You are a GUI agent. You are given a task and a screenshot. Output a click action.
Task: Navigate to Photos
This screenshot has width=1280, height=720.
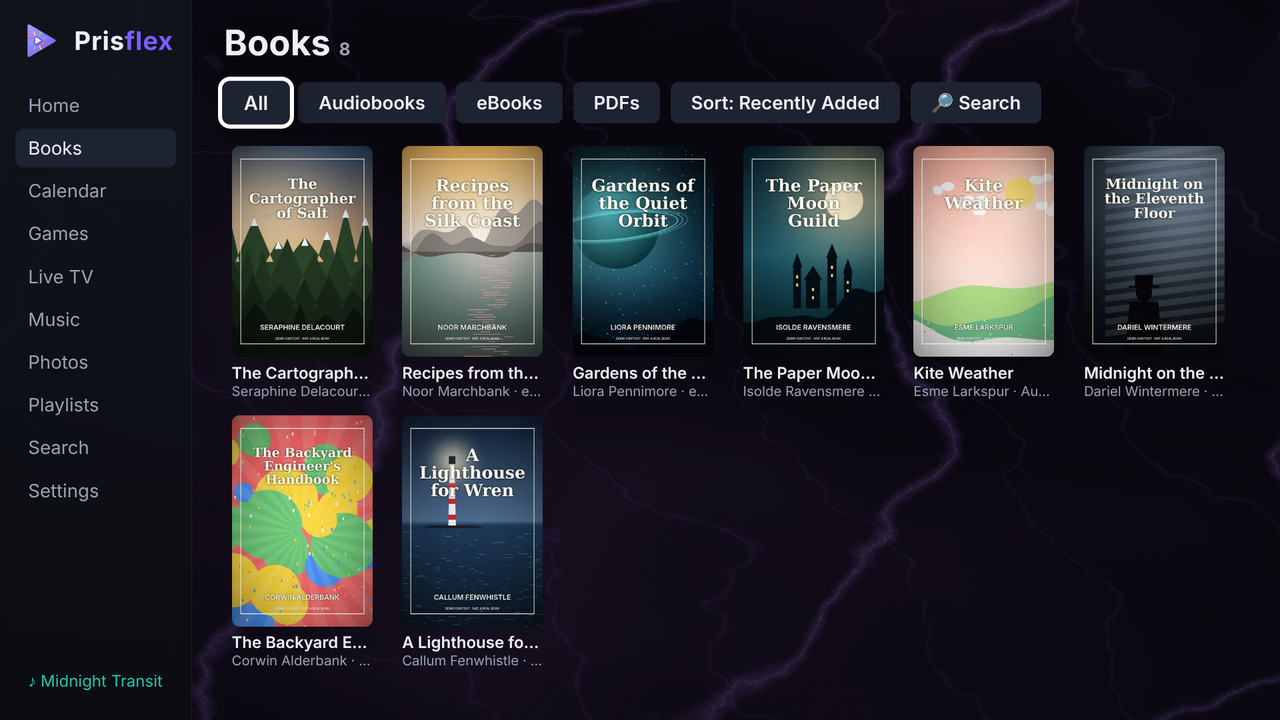click(95, 362)
